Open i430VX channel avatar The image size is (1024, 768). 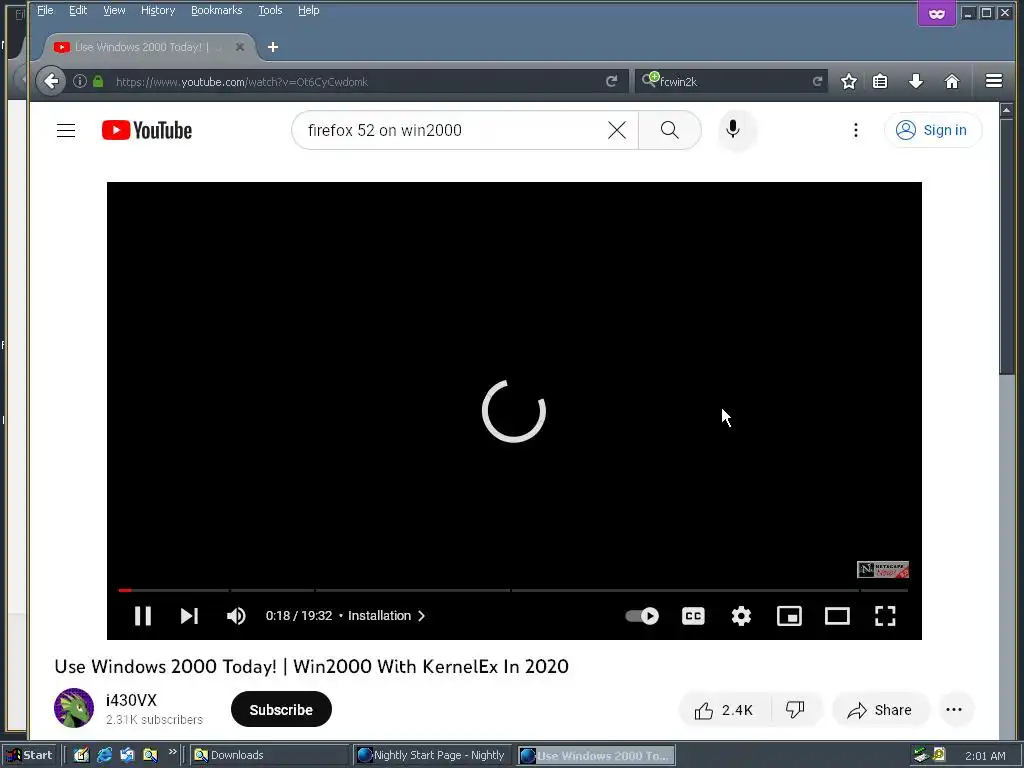click(73, 708)
